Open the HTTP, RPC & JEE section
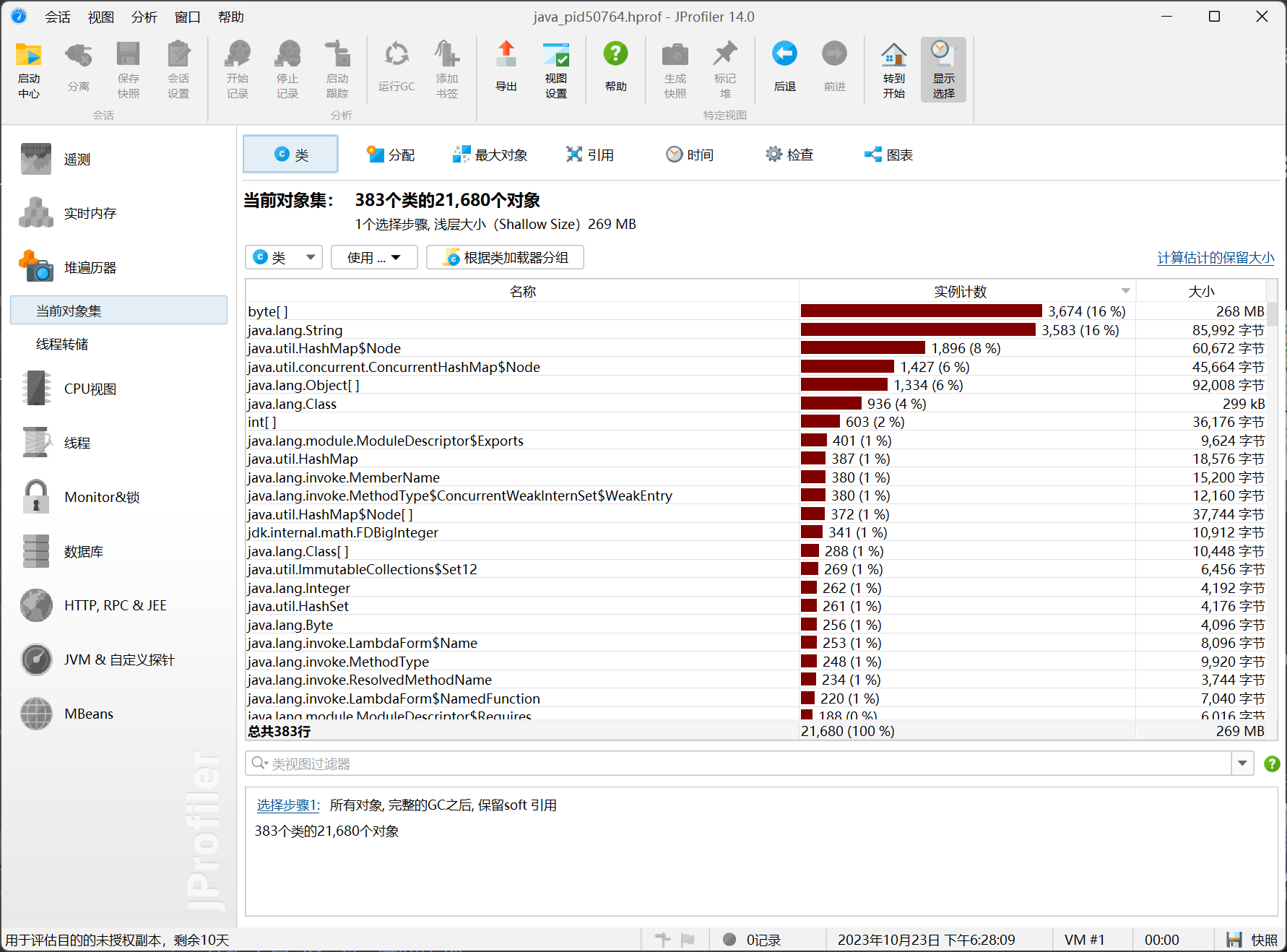Viewport: 1287px width, 952px height. point(119,605)
